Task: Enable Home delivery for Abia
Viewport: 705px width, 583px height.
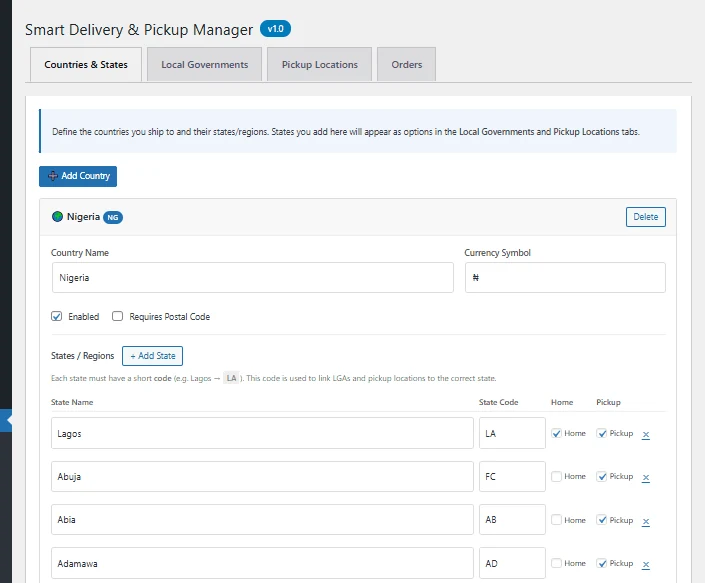Action: [x=557, y=520]
